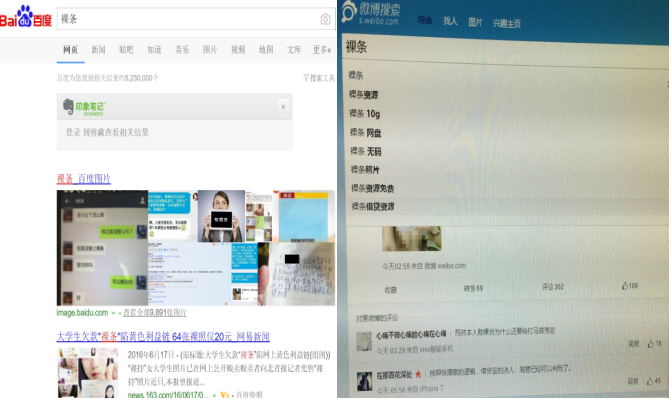Open the 贴吧 tab
The width and height of the screenshot is (672, 408).
[x=126, y=50]
